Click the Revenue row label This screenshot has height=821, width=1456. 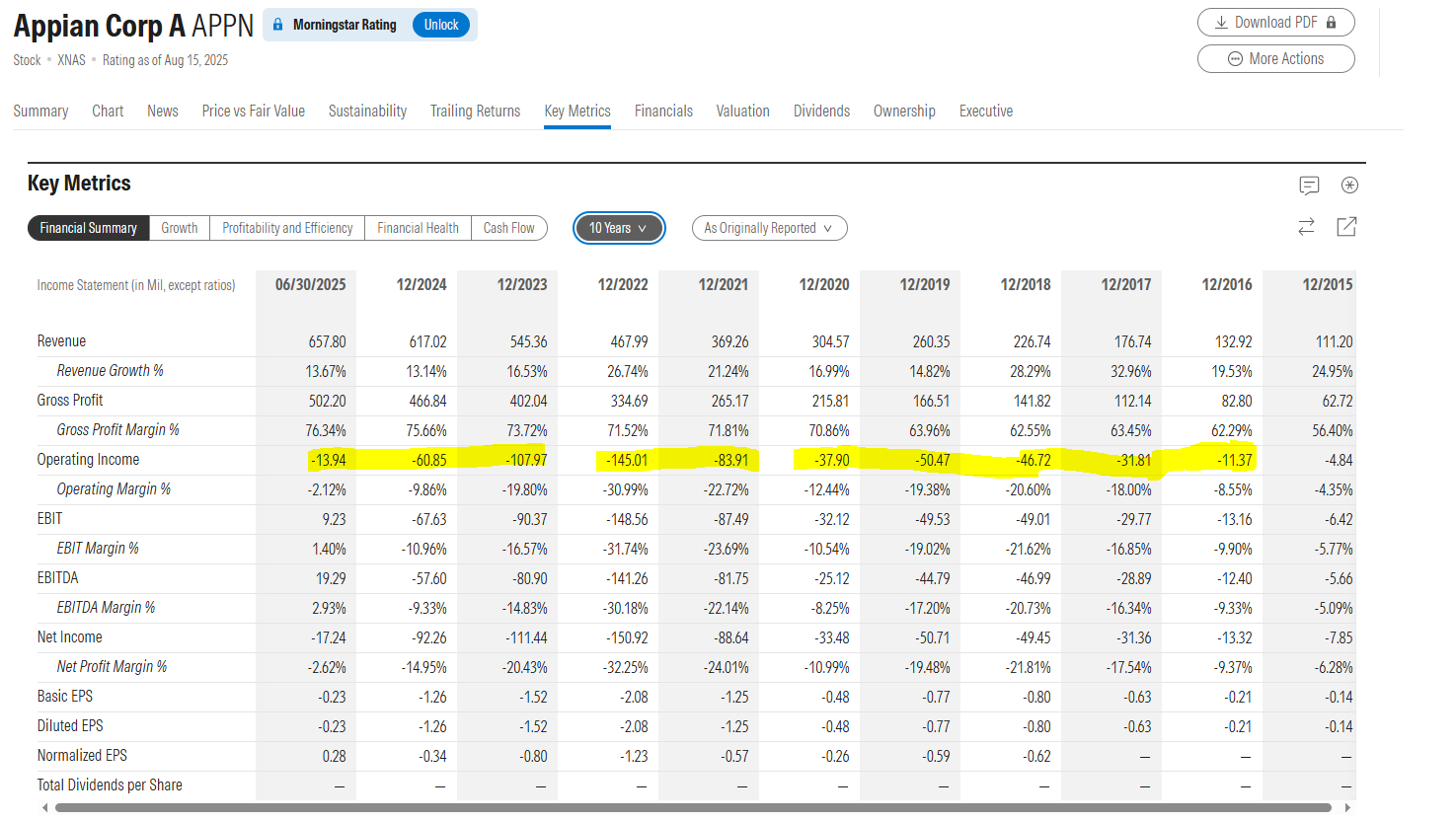pyautogui.click(x=61, y=341)
